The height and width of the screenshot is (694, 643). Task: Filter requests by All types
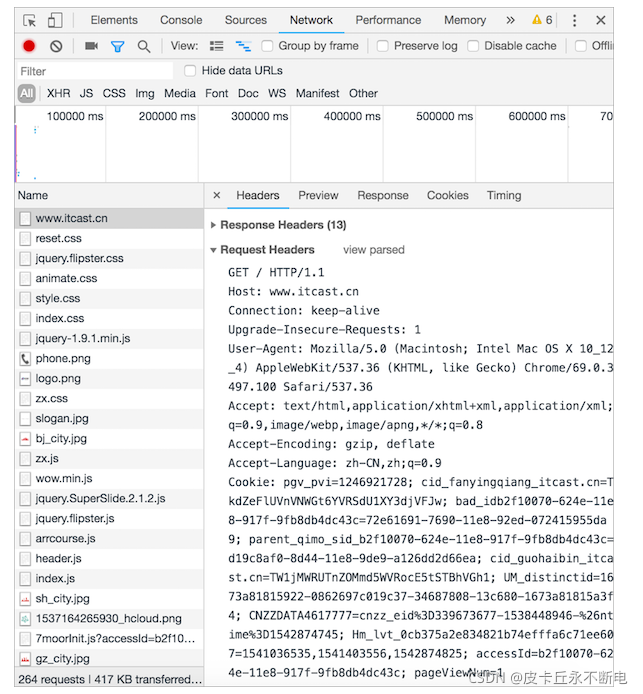27,93
